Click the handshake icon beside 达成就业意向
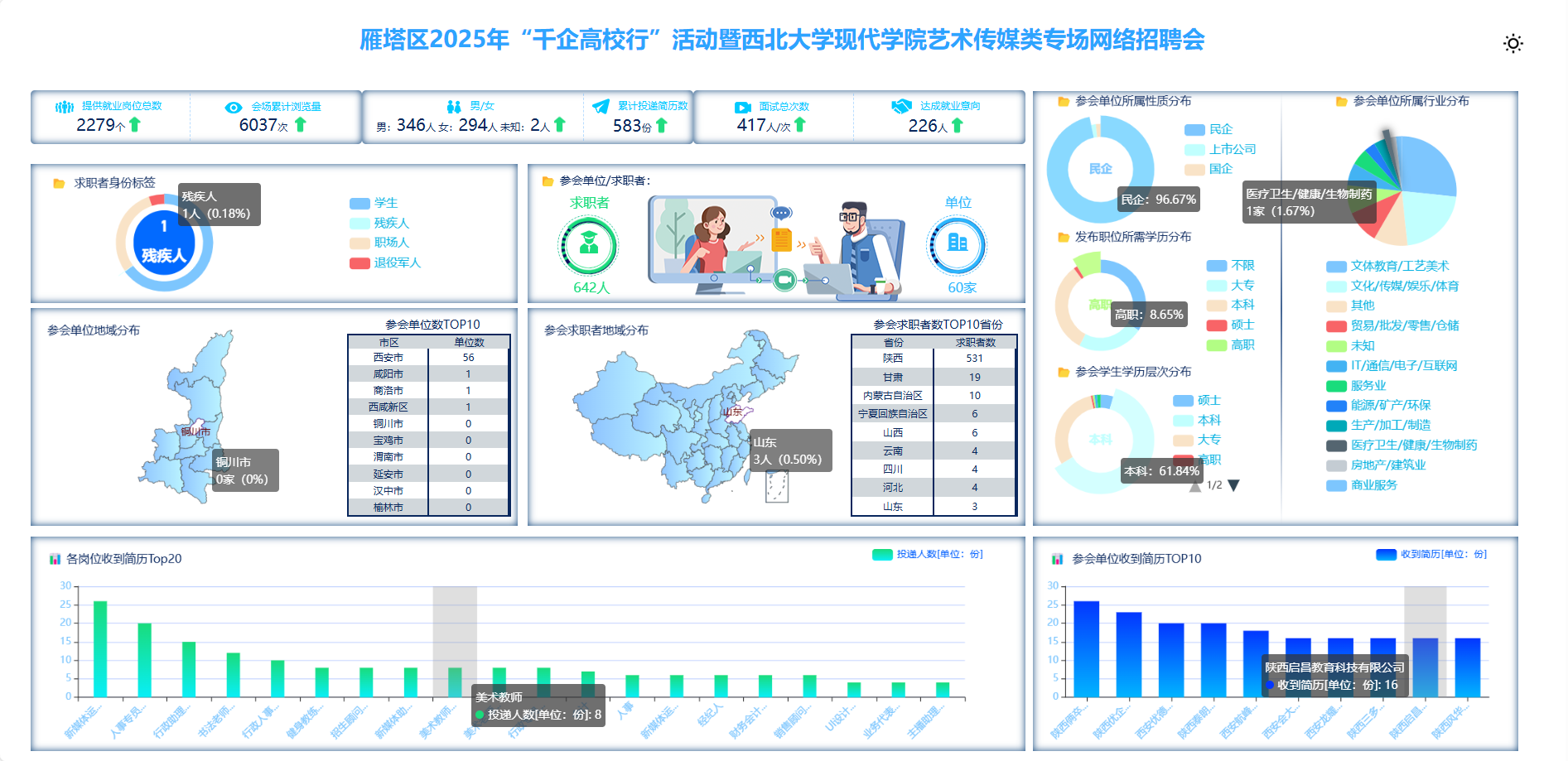Viewport: 1568px width, 761px height. click(901, 106)
